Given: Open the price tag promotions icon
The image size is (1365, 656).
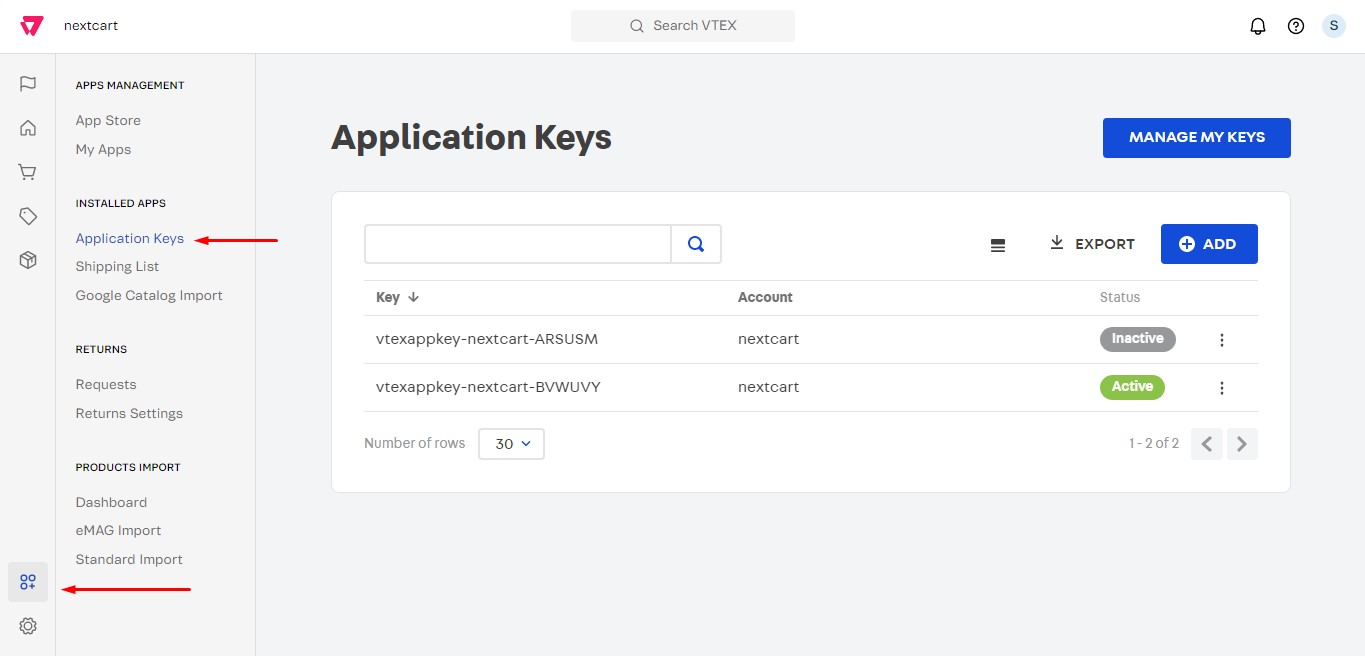Looking at the screenshot, I should point(28,216).
